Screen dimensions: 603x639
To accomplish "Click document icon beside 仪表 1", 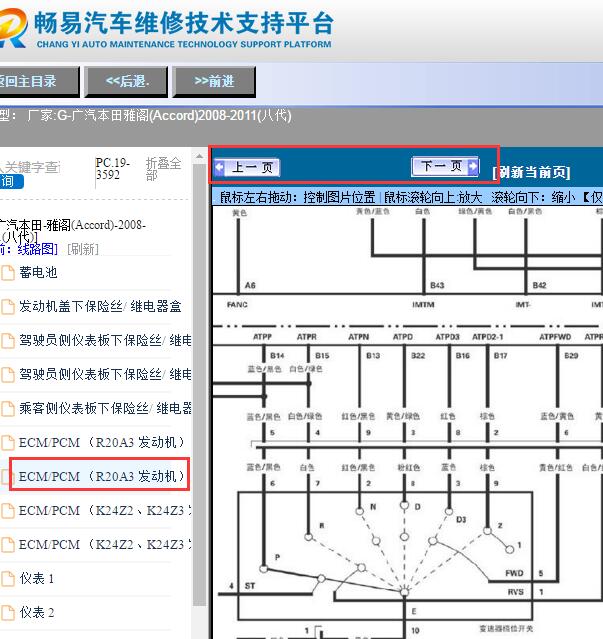I will [8, 578].
